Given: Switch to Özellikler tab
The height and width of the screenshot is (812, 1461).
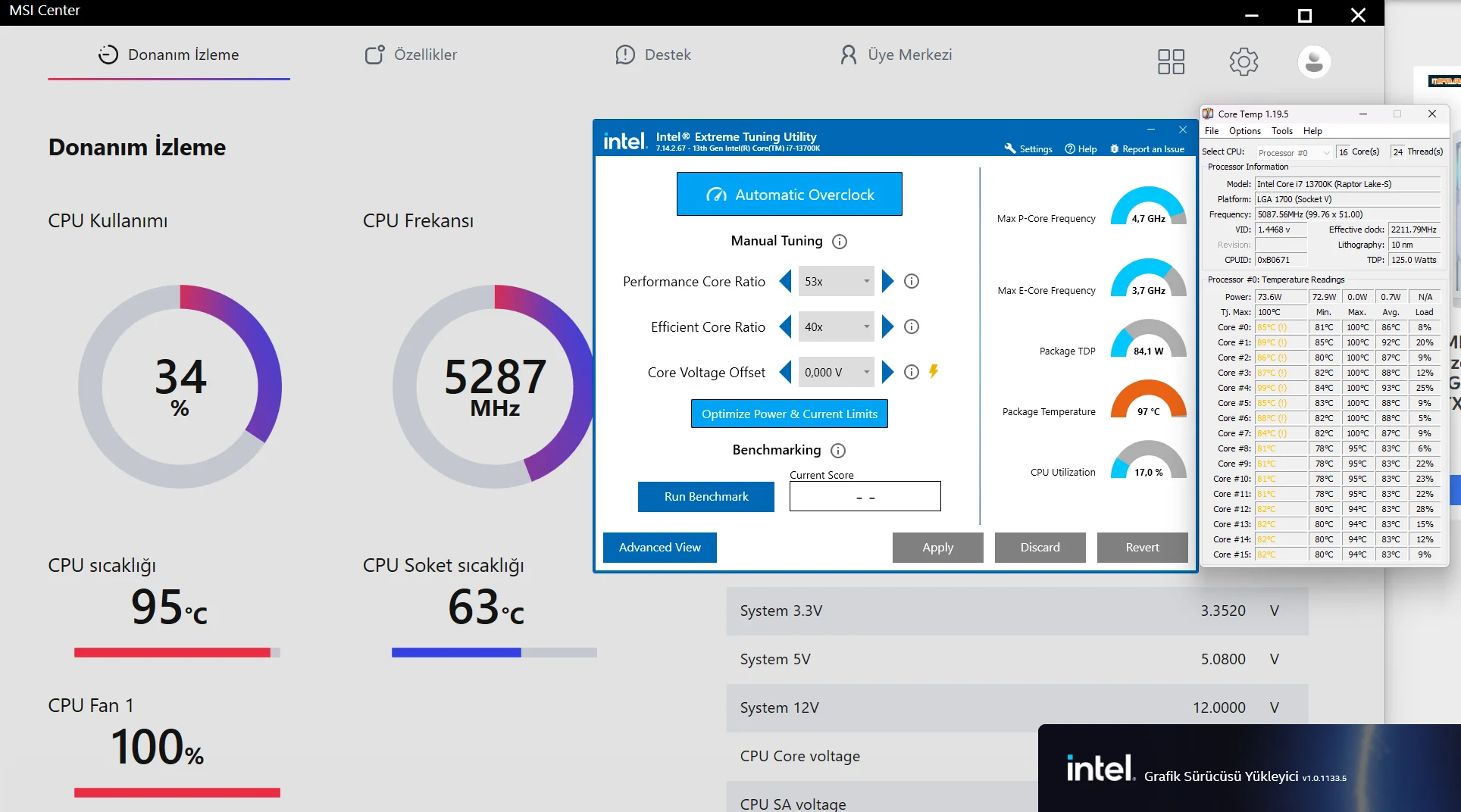Looking at the screenshot, I should [411, 55].
